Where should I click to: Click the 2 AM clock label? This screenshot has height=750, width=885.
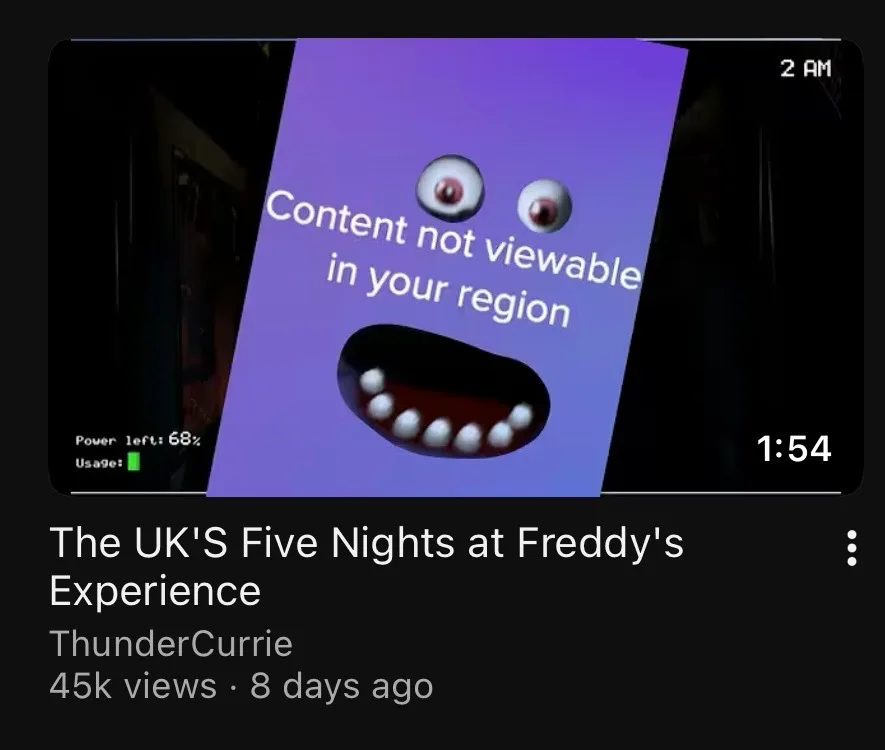click(805, 68)
